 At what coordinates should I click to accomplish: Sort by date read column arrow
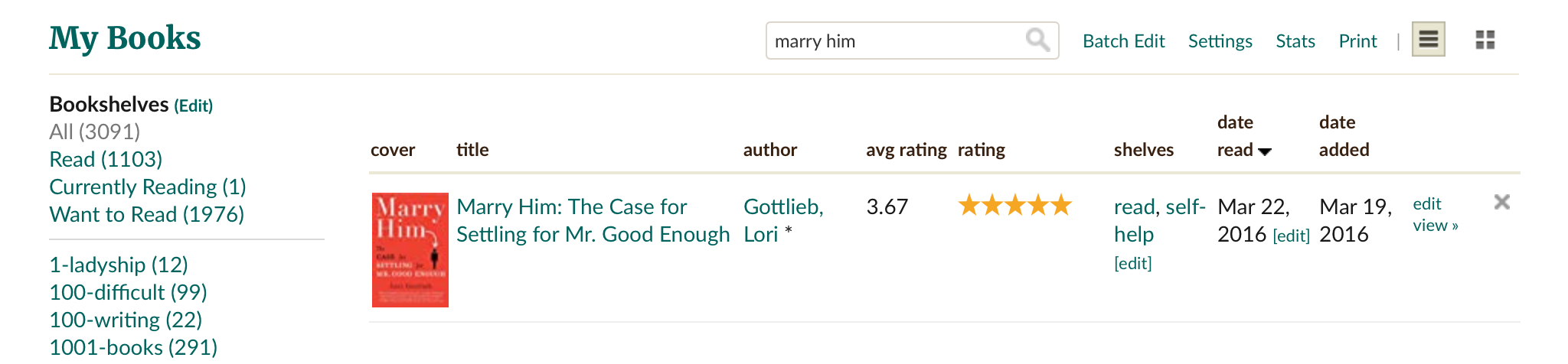1265,151
